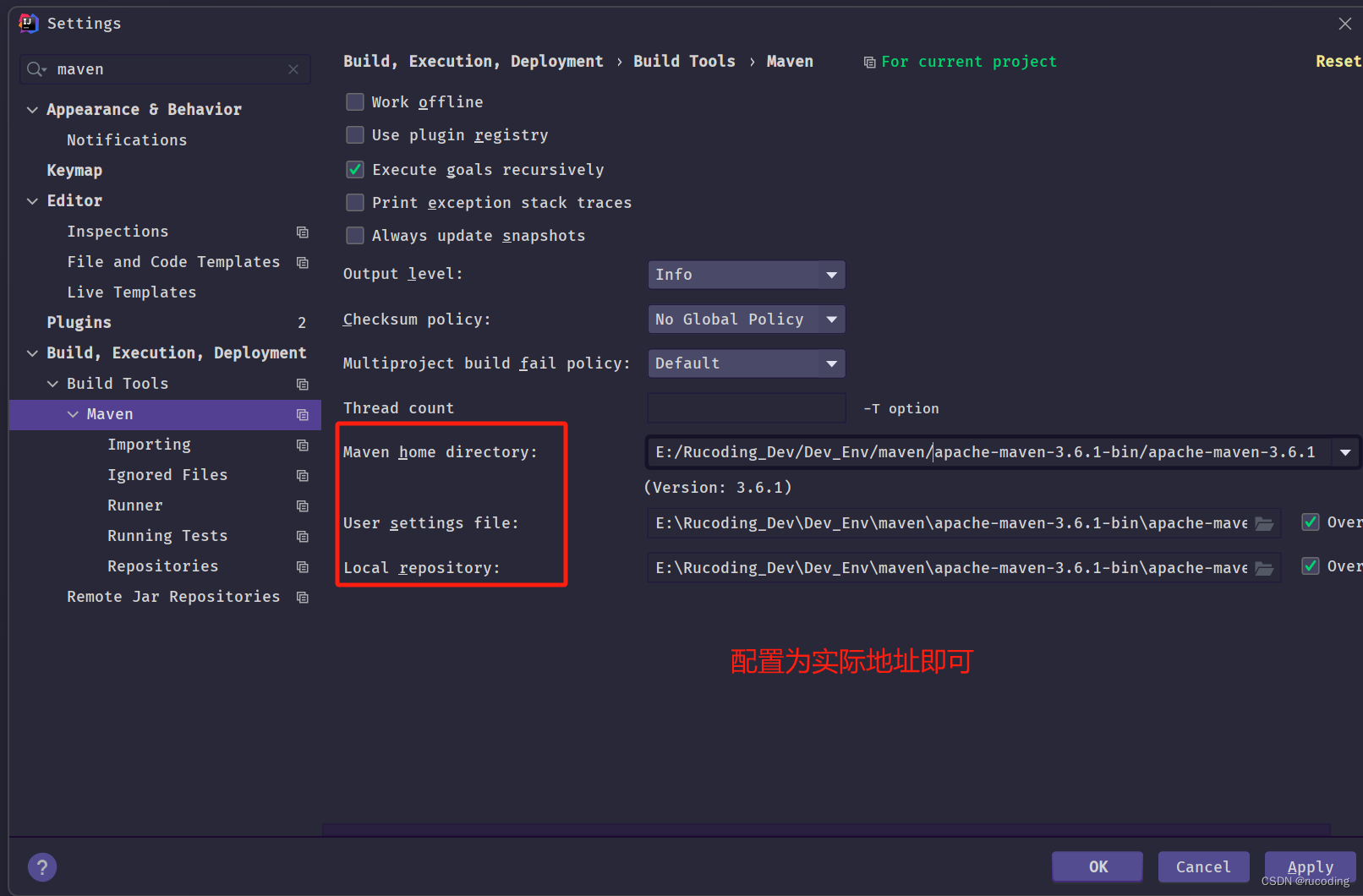Browse folder for User settings file
Viewport: 1363px width, 896px height.
point(1264,523)
